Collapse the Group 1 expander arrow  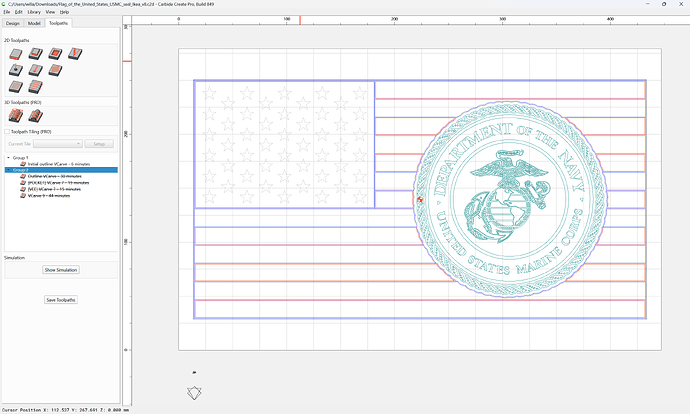[x=8, y=158]
